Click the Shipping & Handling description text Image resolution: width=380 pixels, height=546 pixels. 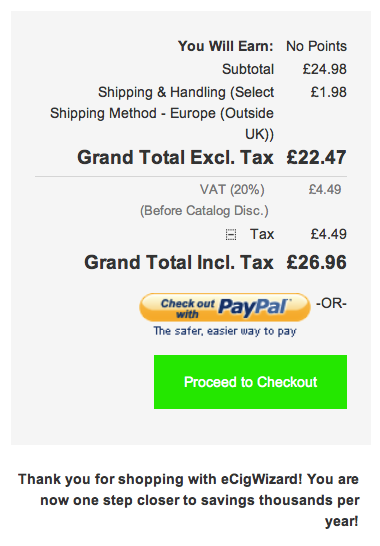tap(162, 113)
